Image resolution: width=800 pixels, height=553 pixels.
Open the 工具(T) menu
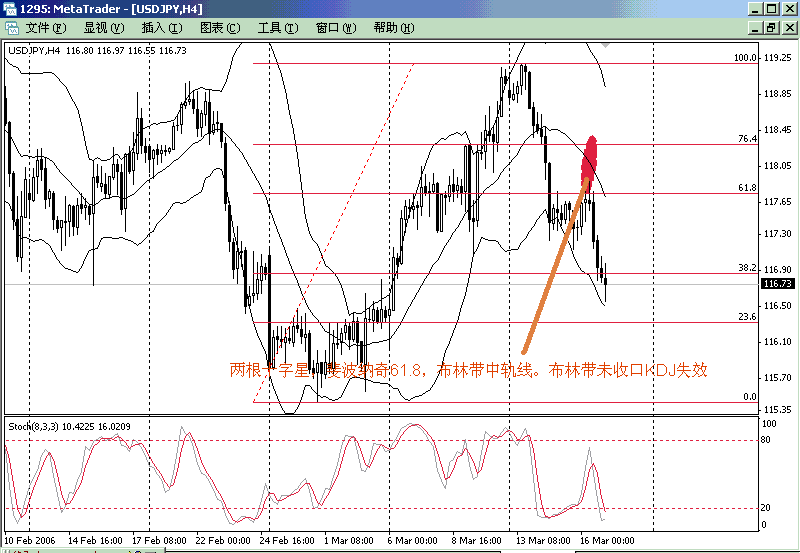(278, 28)
